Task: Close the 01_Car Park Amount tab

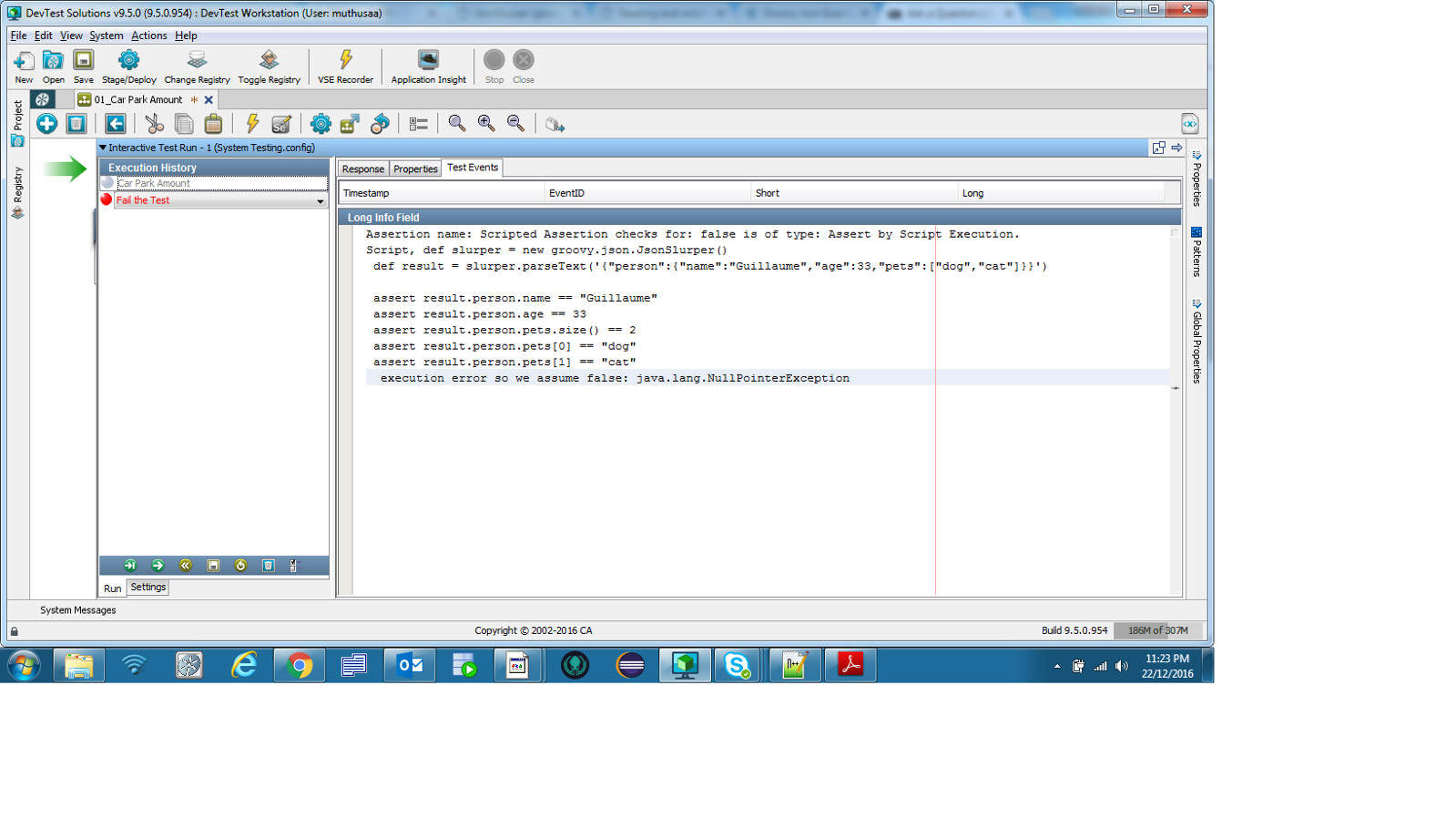Action: click(209, 100)
